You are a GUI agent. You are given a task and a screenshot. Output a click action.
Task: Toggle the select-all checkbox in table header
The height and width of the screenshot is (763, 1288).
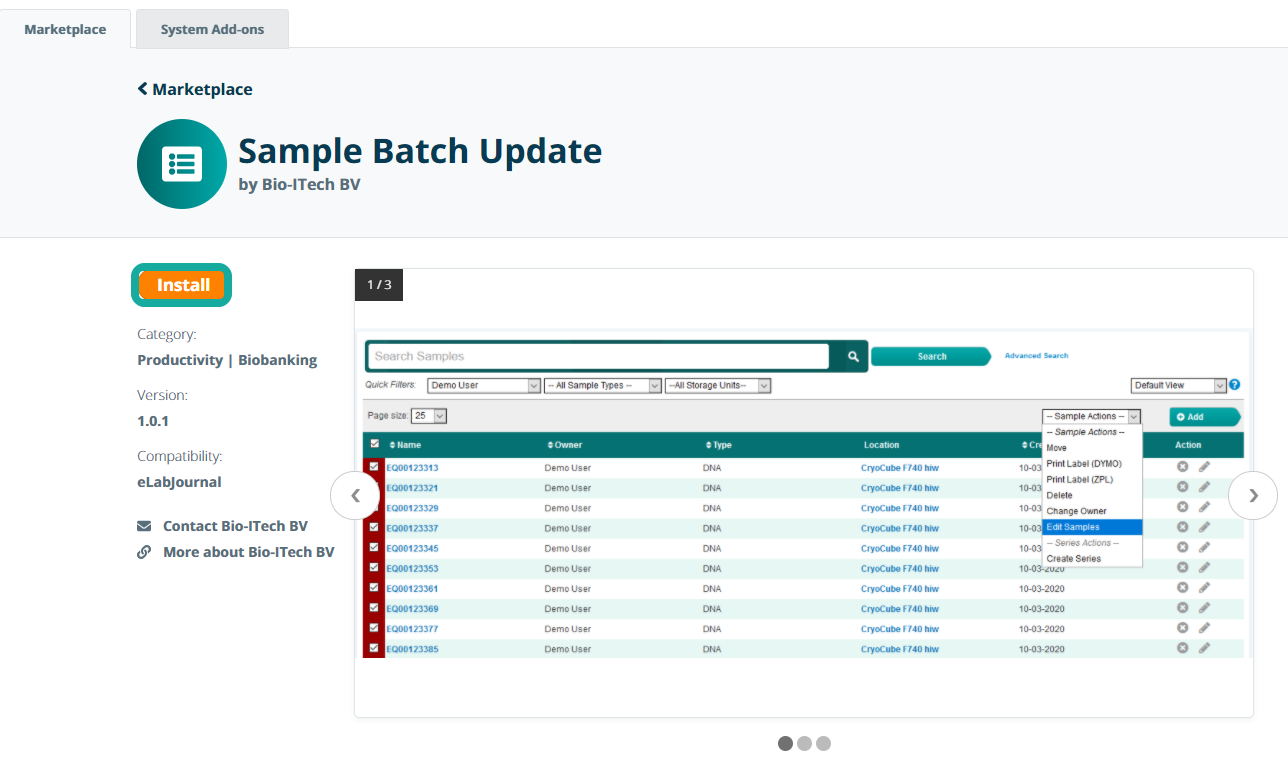tap(374, 444)
